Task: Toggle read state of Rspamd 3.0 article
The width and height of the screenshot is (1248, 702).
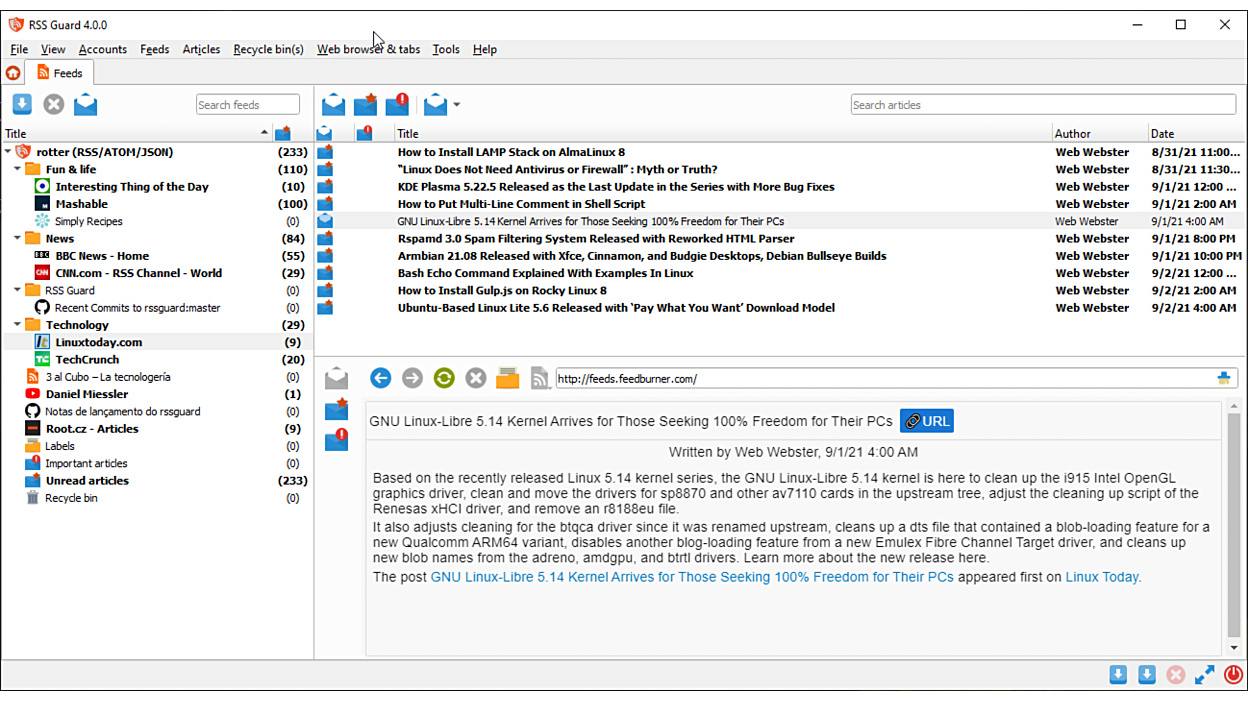Action: 325,239
